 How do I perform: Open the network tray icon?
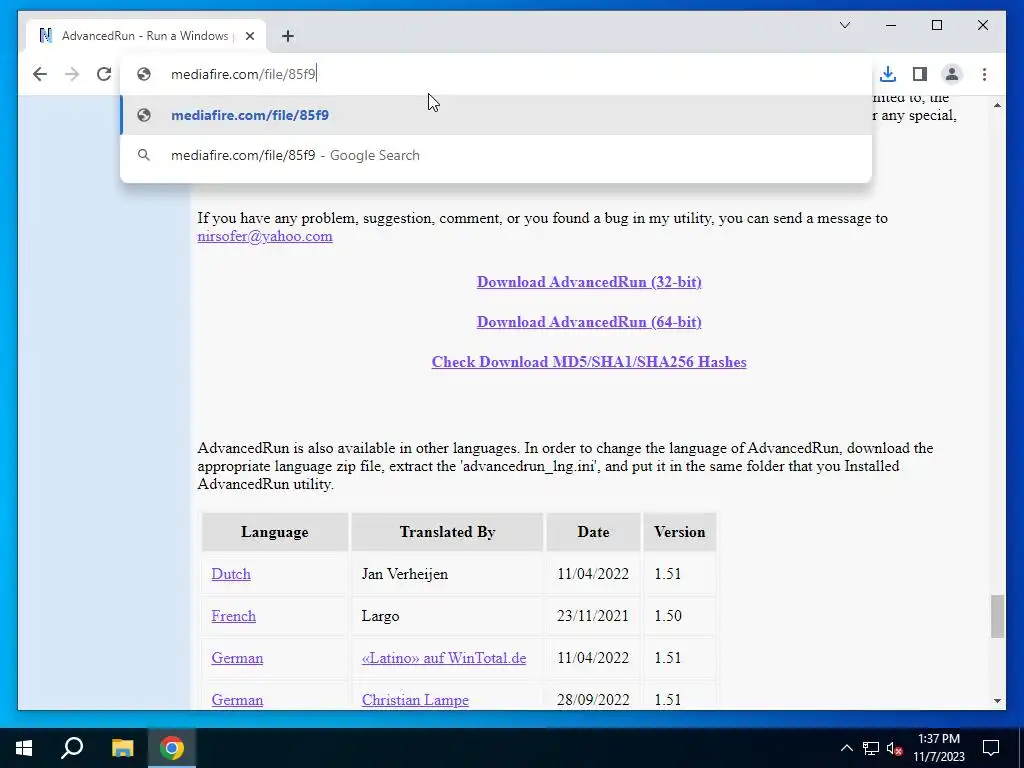click(871, 748)
